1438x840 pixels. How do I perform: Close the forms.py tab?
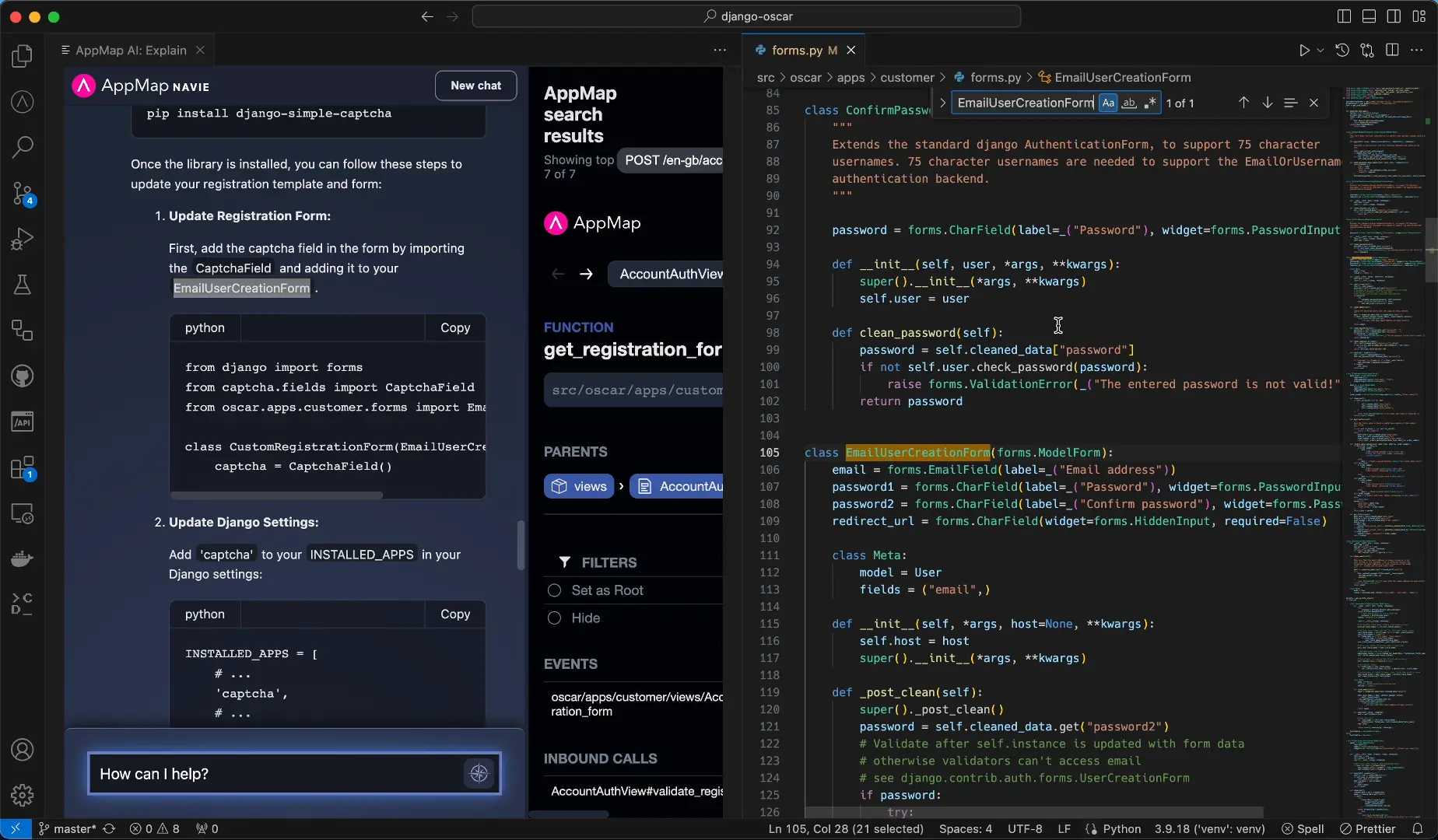(851, 51)
